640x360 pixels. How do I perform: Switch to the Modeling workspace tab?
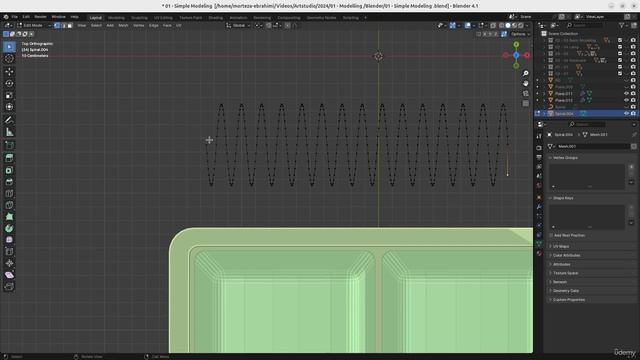coord(116,18)
